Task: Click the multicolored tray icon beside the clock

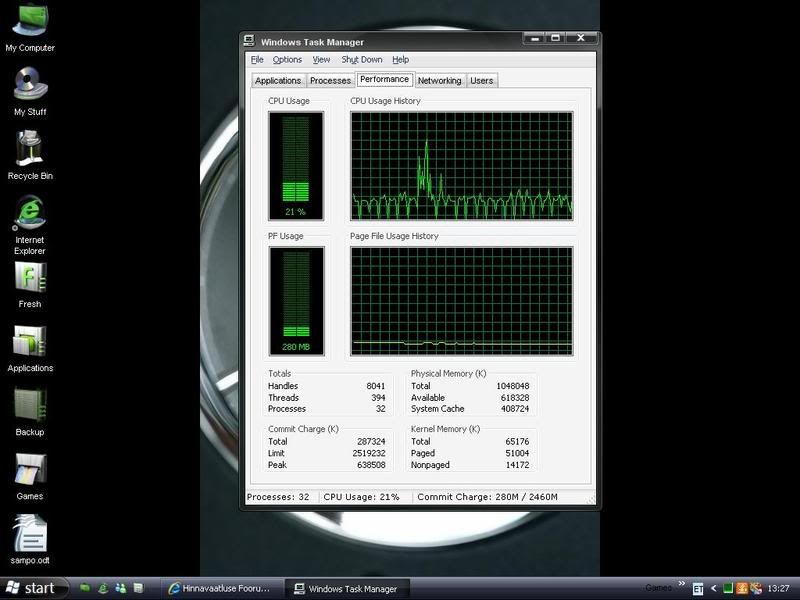Action: [756, 588]
